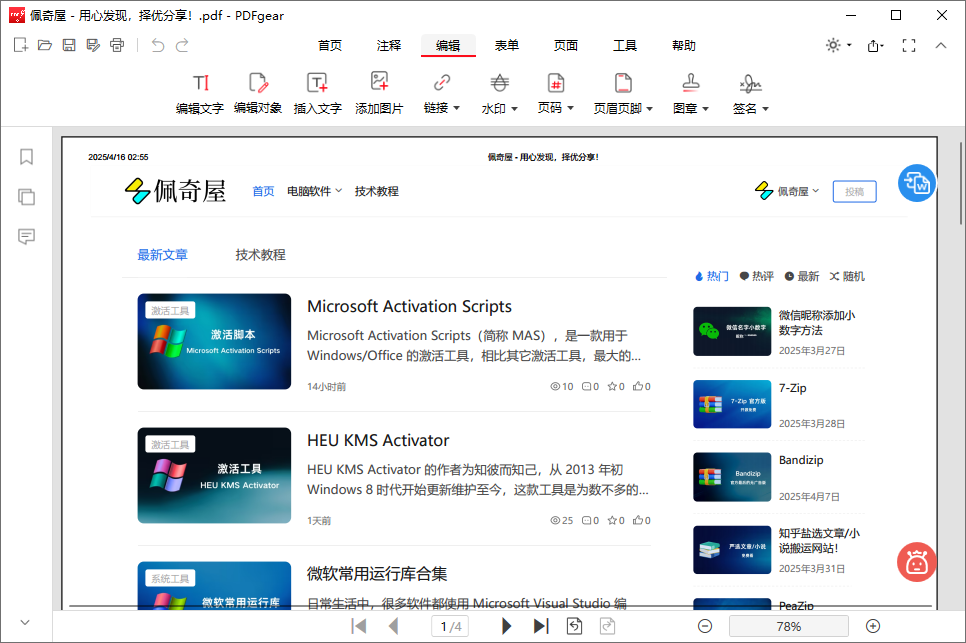This screenshot has width=966, height=643.
Task: Open the red assistant robot button
Action: pyautogui.click(x=917, y=562)
